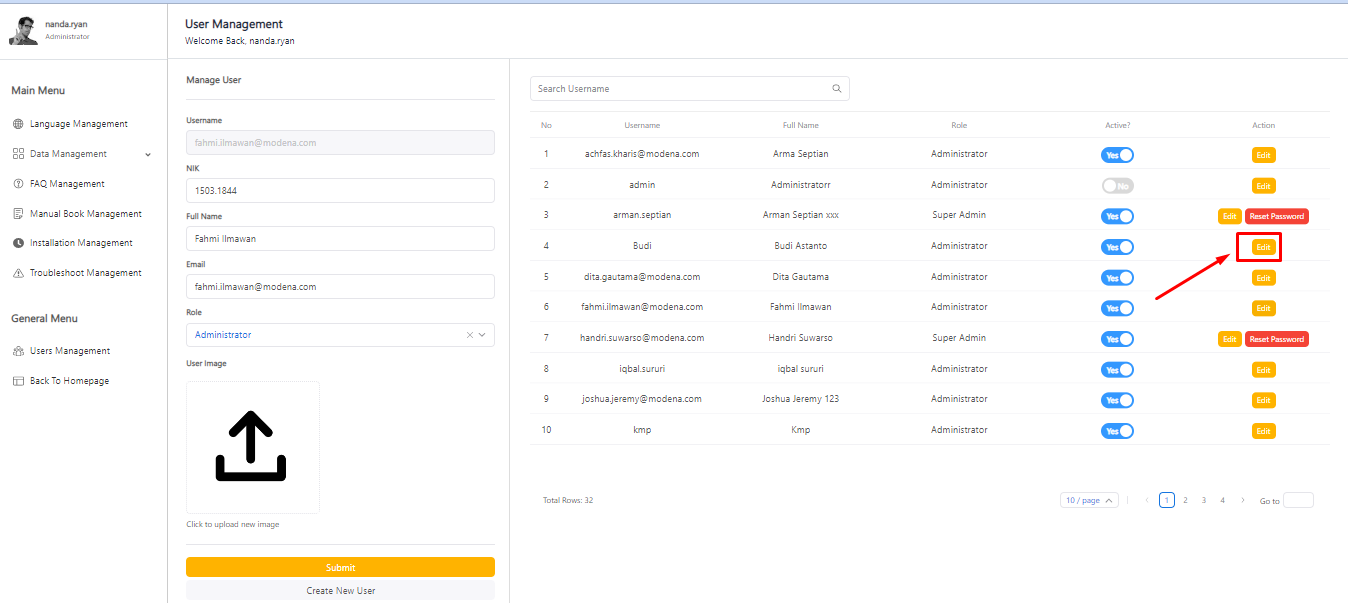Click the Manual Book Management icon

pyautogui.click(x=18, y=214)
